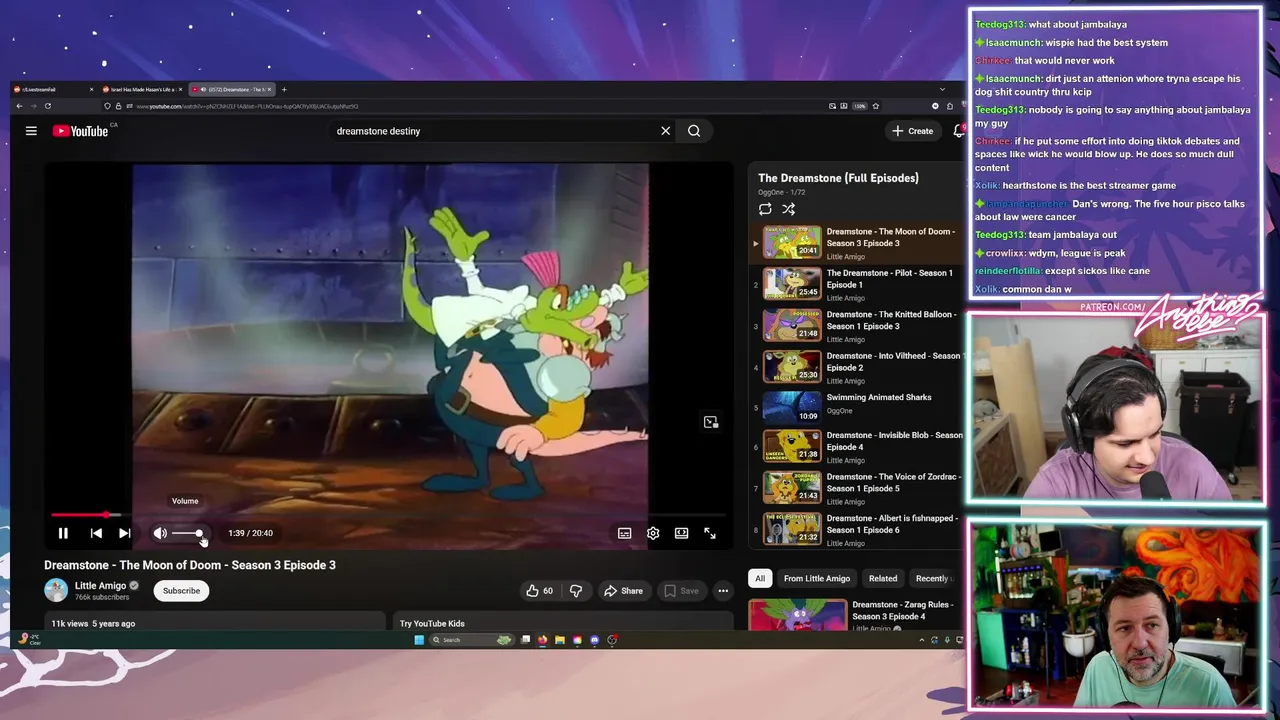The height and width of the screenshot is (720, 1280).
Task: Open 'Zarag Rules' suggested video
Action: click(856, 614)
